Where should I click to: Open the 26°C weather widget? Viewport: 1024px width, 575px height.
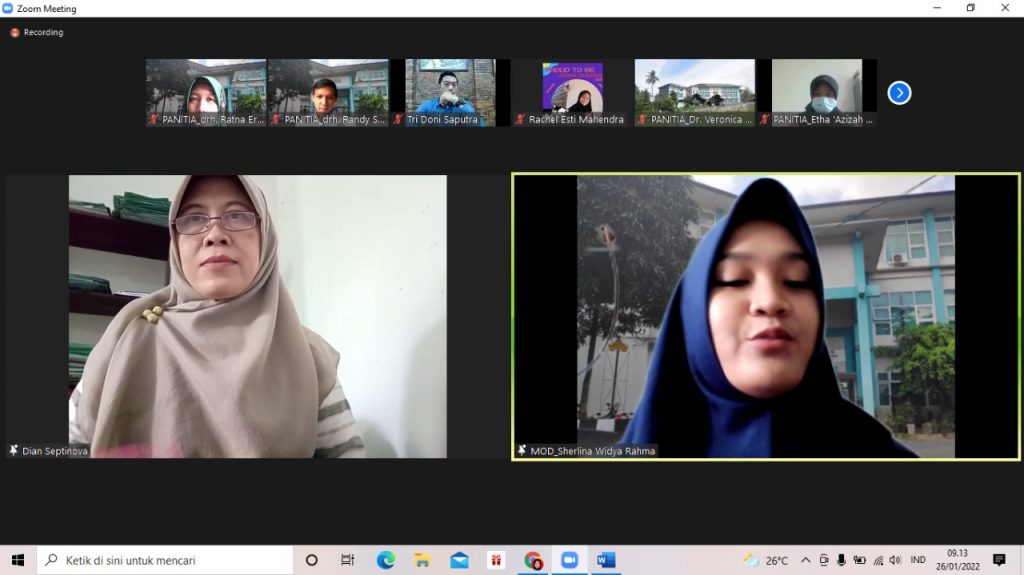pos(766,560)
